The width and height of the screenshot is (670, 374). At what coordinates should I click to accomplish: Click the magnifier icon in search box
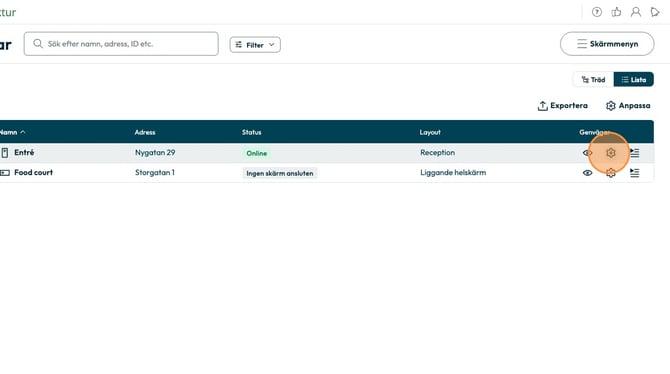point(38,44)
